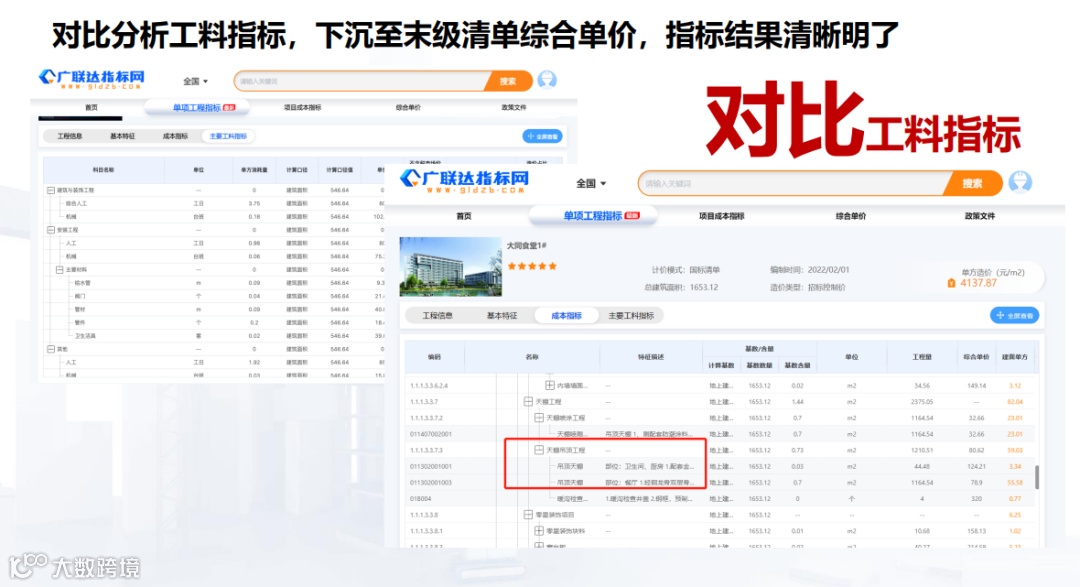Select 单项工程指标 in front window
Viewport: 1080px width, 587px height.
(592, 216)
